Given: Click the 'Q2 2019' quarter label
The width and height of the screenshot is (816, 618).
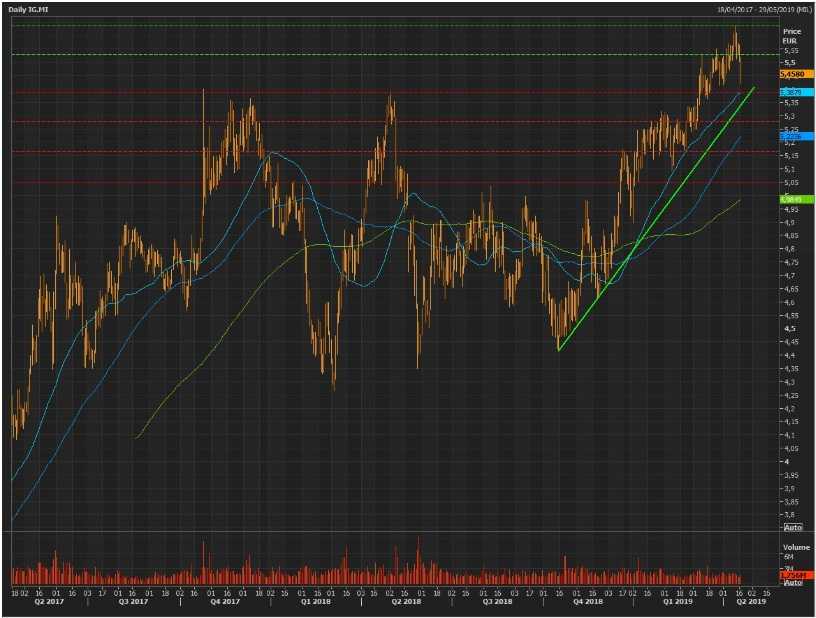Looking at the screenshot, I should click(750, 602).
